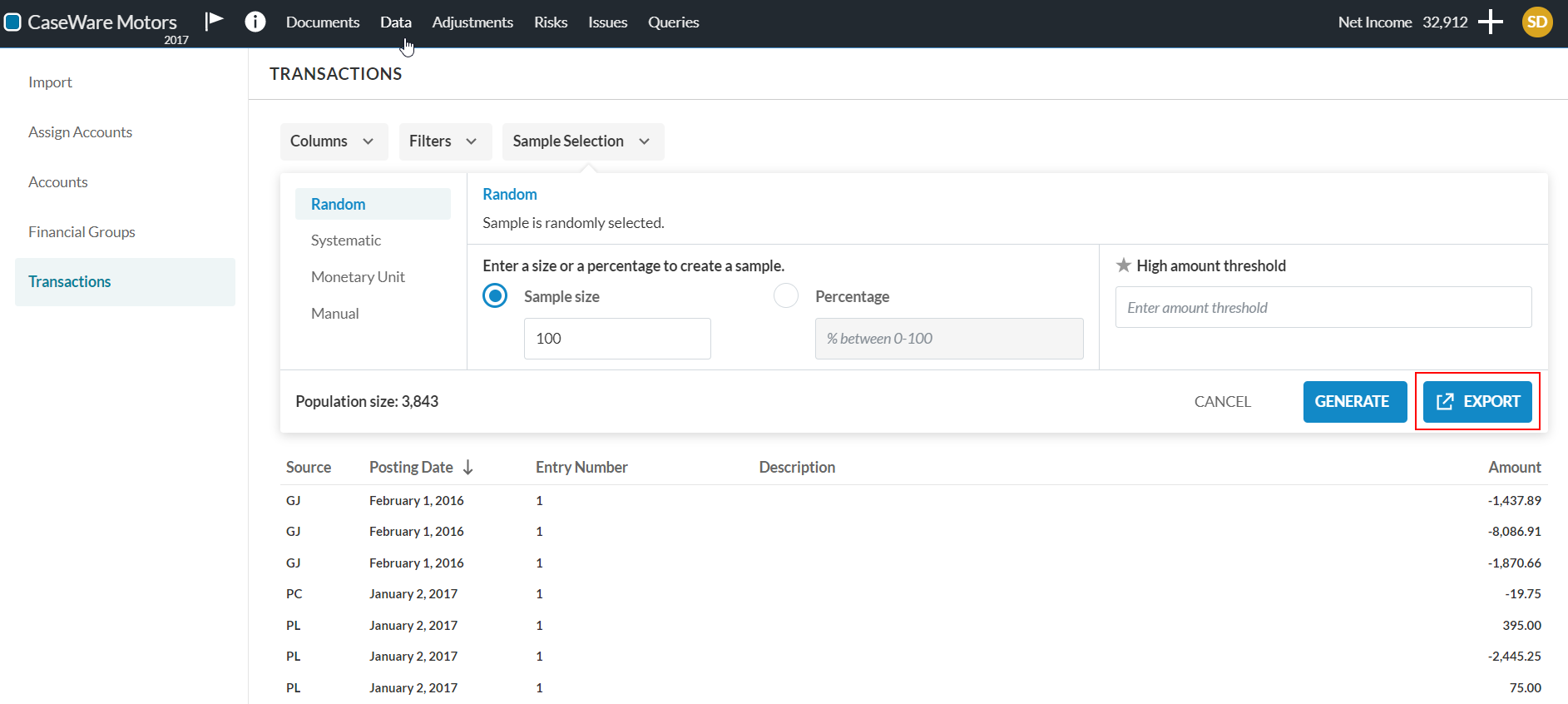
Task: Open the SD user avatar menu
Action: [1537, 22]
